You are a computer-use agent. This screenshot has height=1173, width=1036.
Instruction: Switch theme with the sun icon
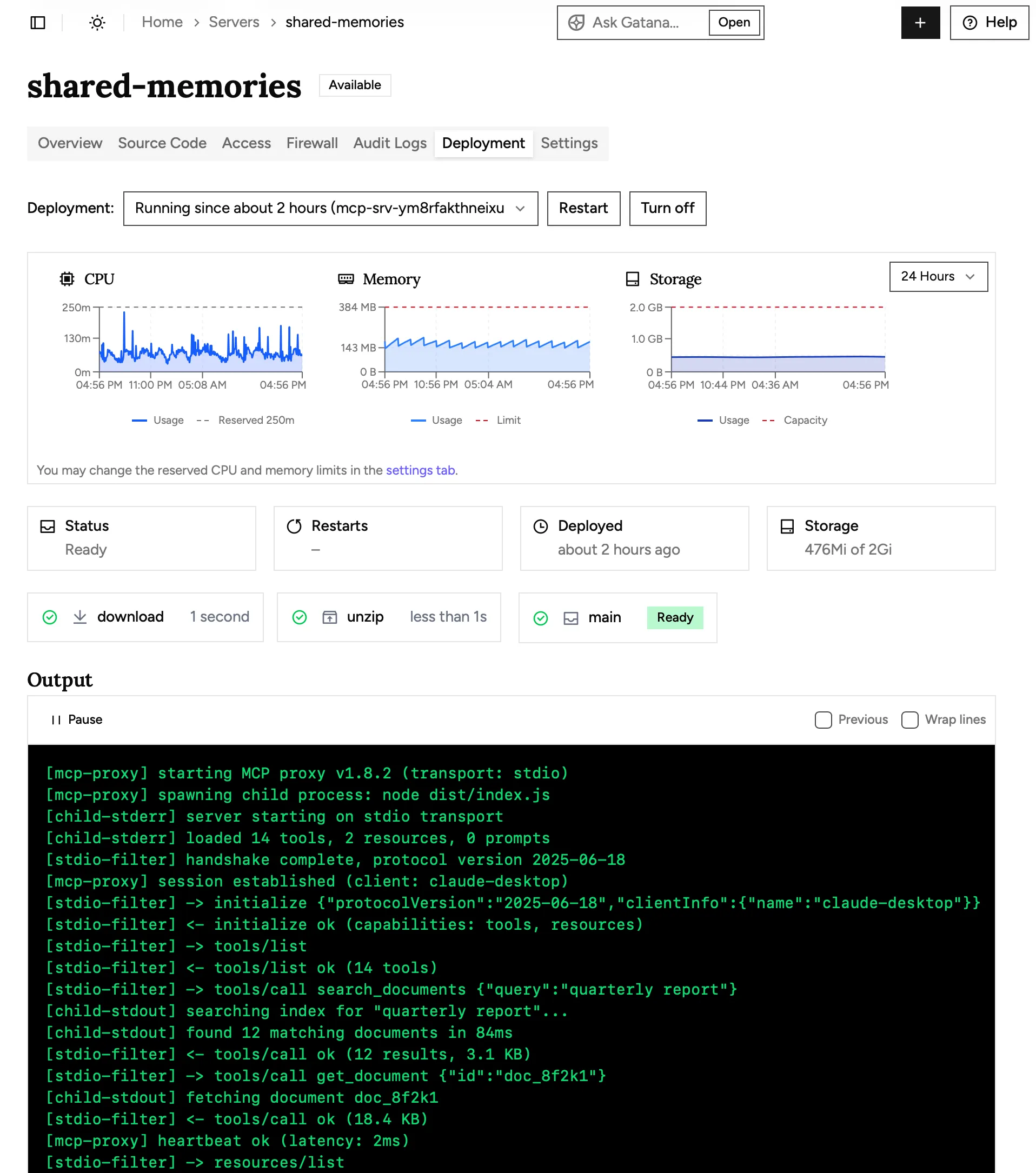pyautogui.click(x=97, y=22)
